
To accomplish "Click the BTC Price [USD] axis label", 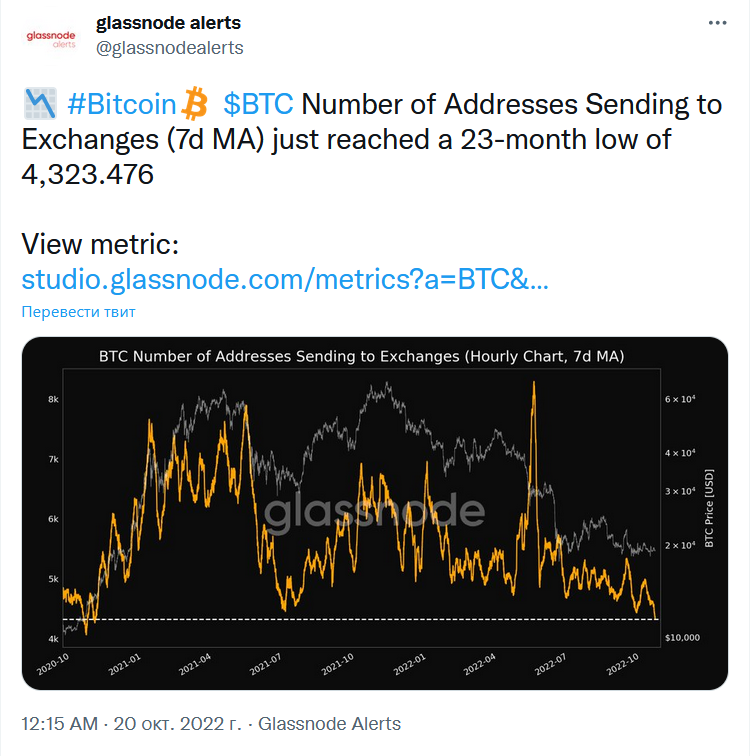I will coord(709,510).
